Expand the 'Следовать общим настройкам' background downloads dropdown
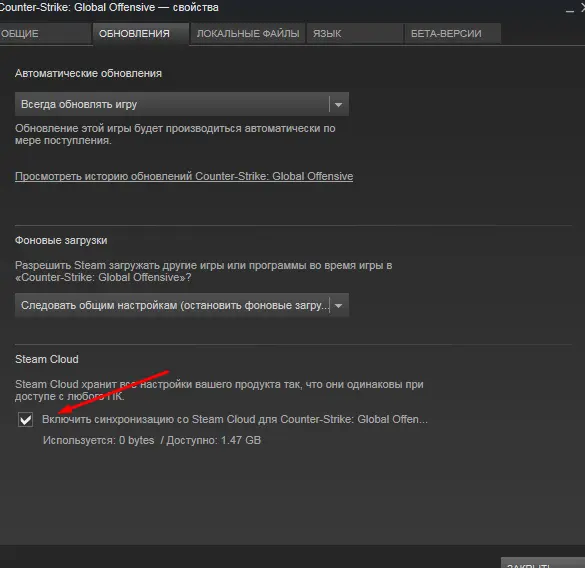The image size is (585, 568). pyautogui.click(x=182, y=305)
